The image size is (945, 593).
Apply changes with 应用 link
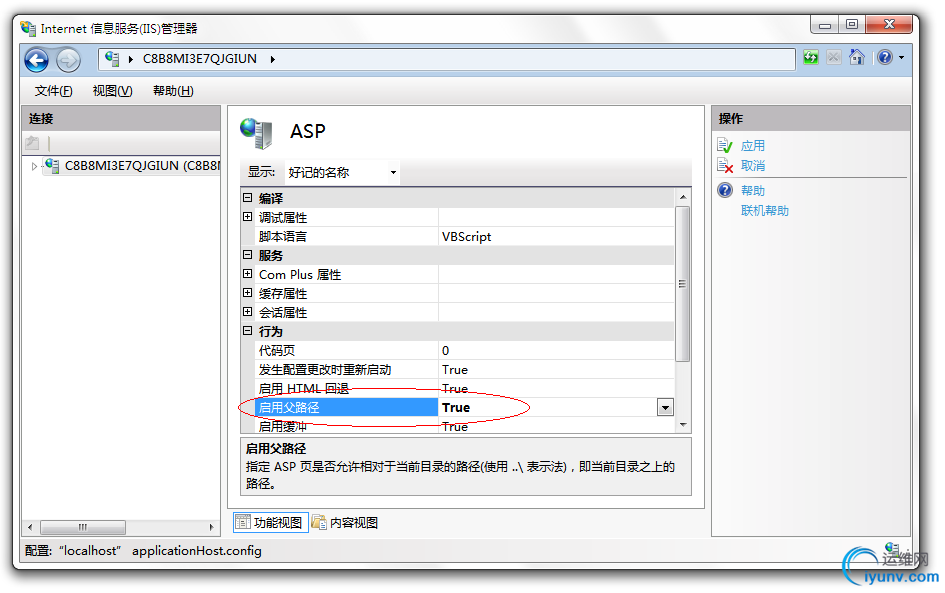click(753, 146)
